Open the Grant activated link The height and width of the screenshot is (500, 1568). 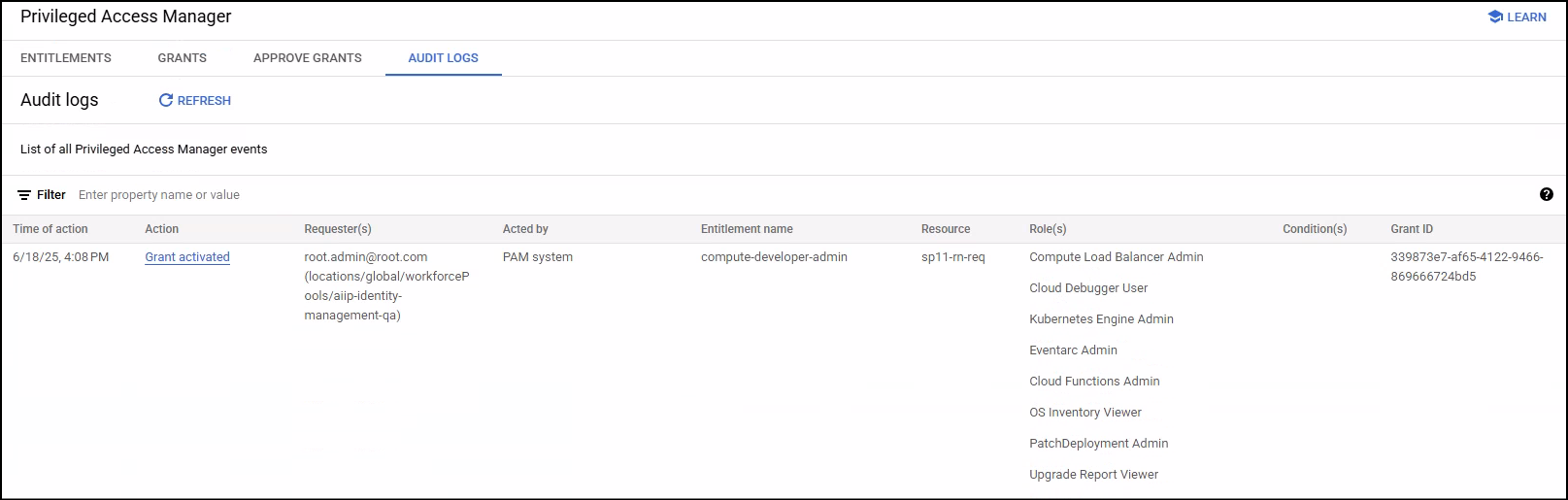pos(187,257)
